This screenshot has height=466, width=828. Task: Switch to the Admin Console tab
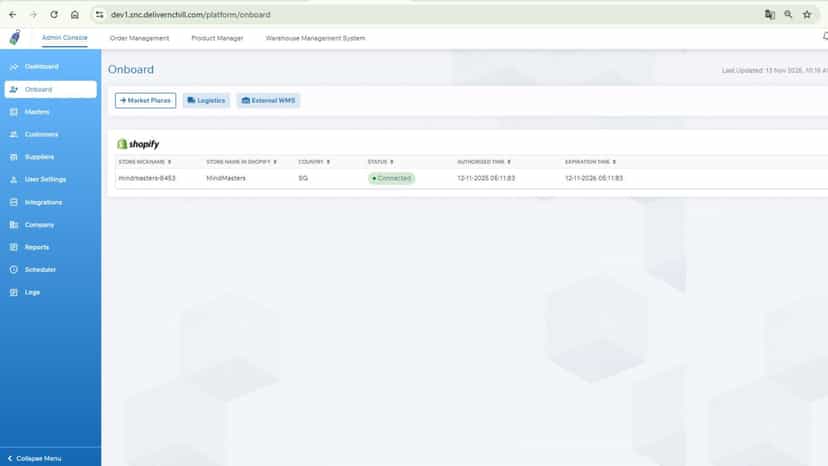click(x=64, y=38)
